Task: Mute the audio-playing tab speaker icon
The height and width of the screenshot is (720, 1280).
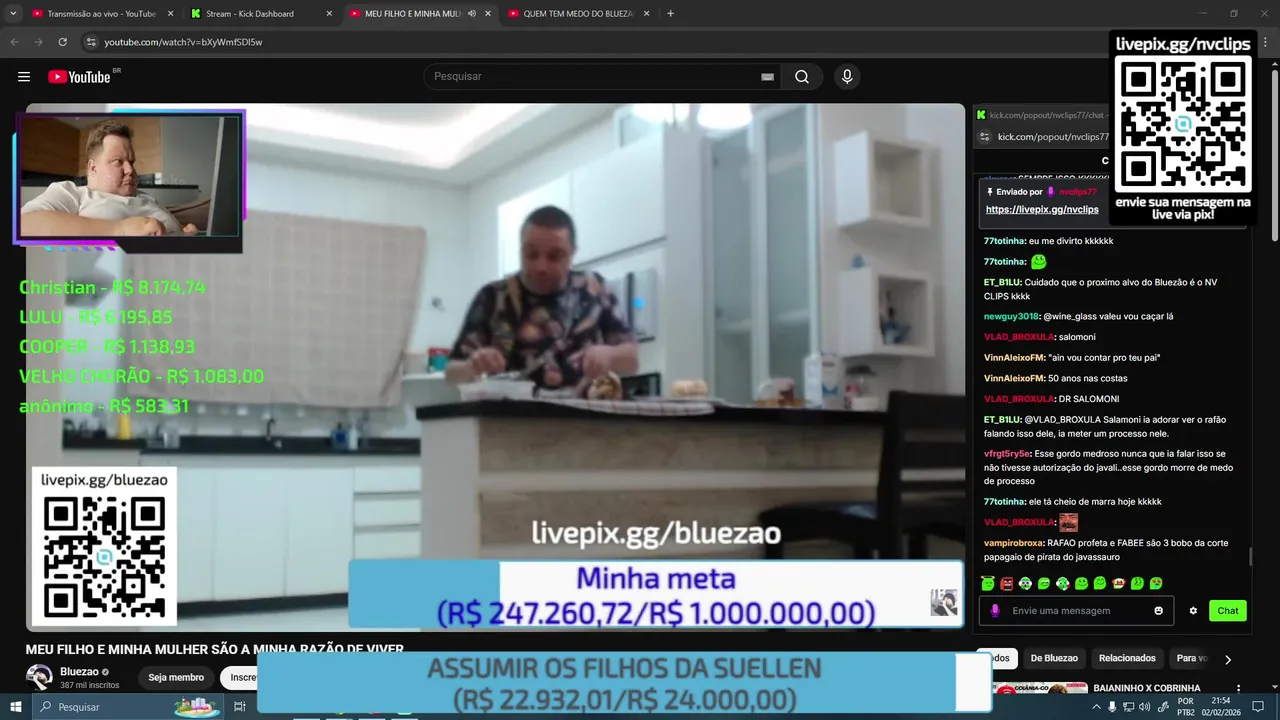Action: click(x=472, y=14)
